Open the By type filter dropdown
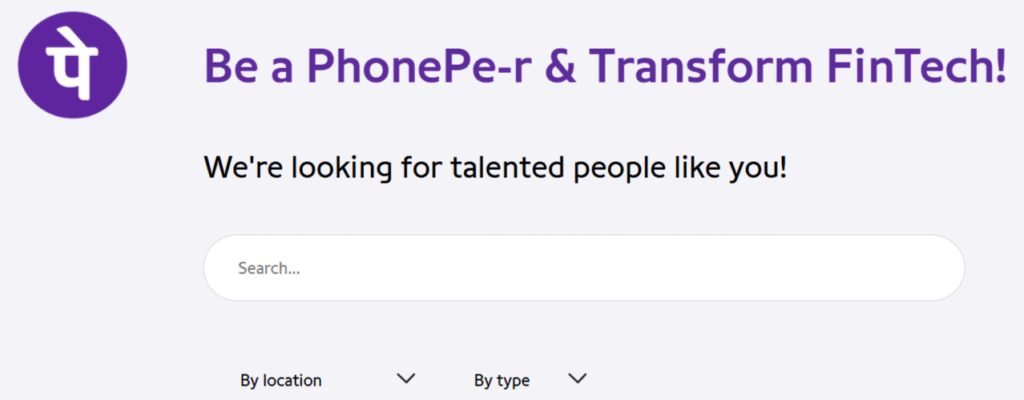This screenshot has height=400, width=1024. point(530,379)
